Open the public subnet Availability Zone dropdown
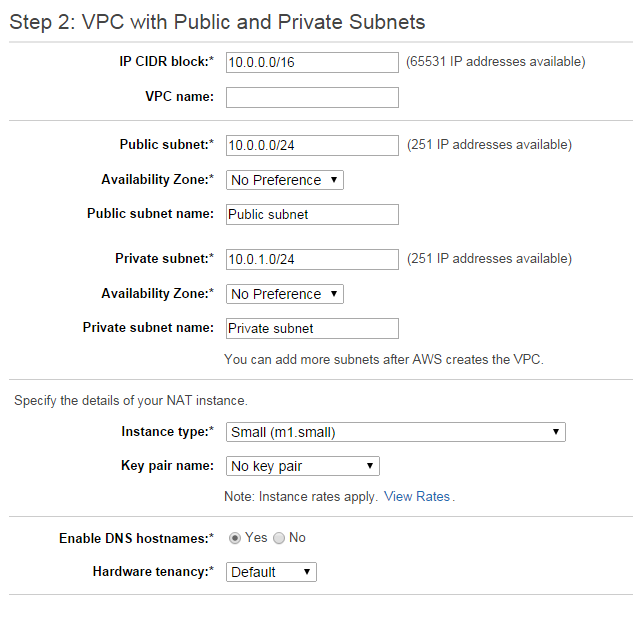 [285, 180]
